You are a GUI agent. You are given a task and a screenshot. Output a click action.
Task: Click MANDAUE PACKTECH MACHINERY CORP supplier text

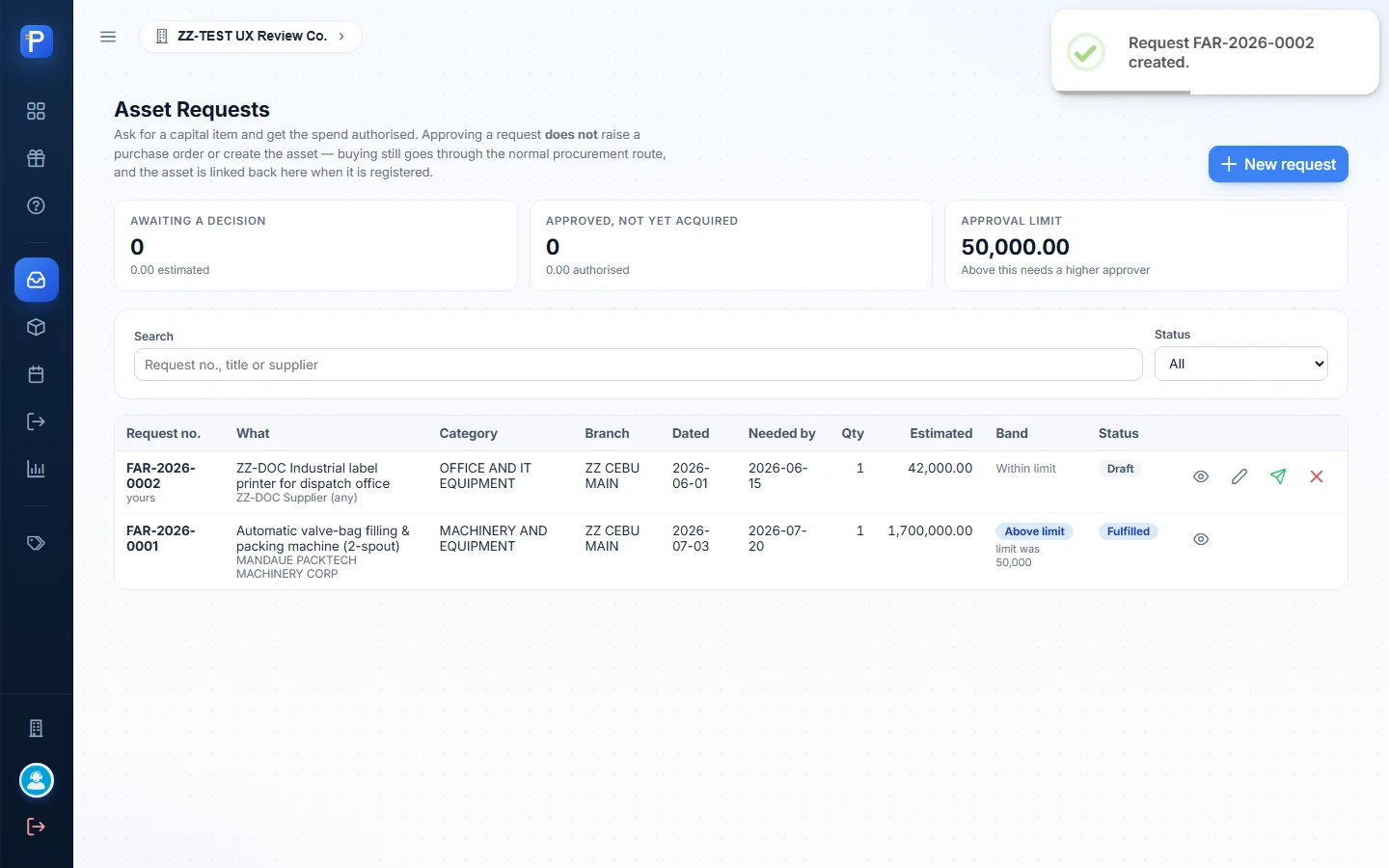pos(296,567)
